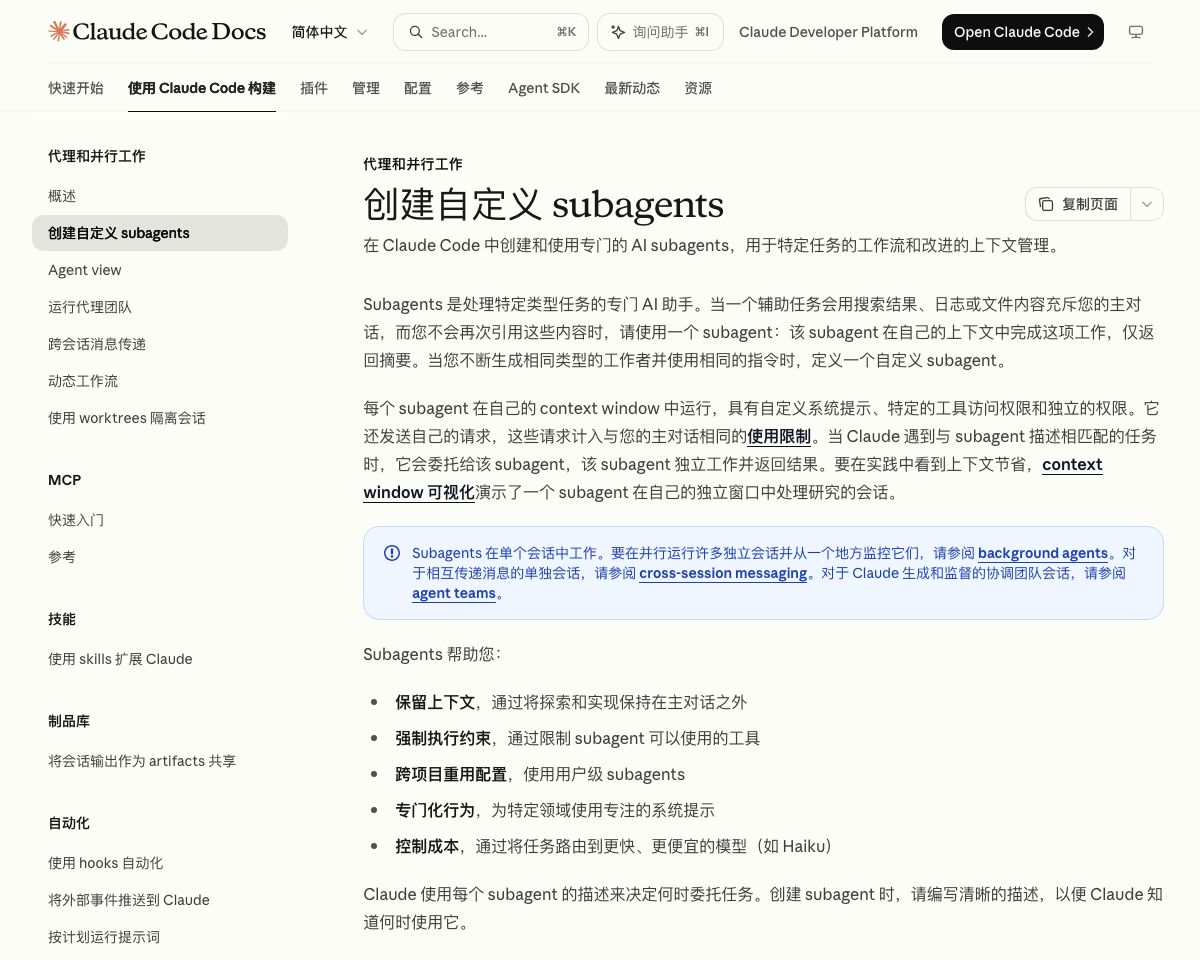This screenshot has height=960, width=1200.
Task: Focus the Search input field
Action: 489,32
